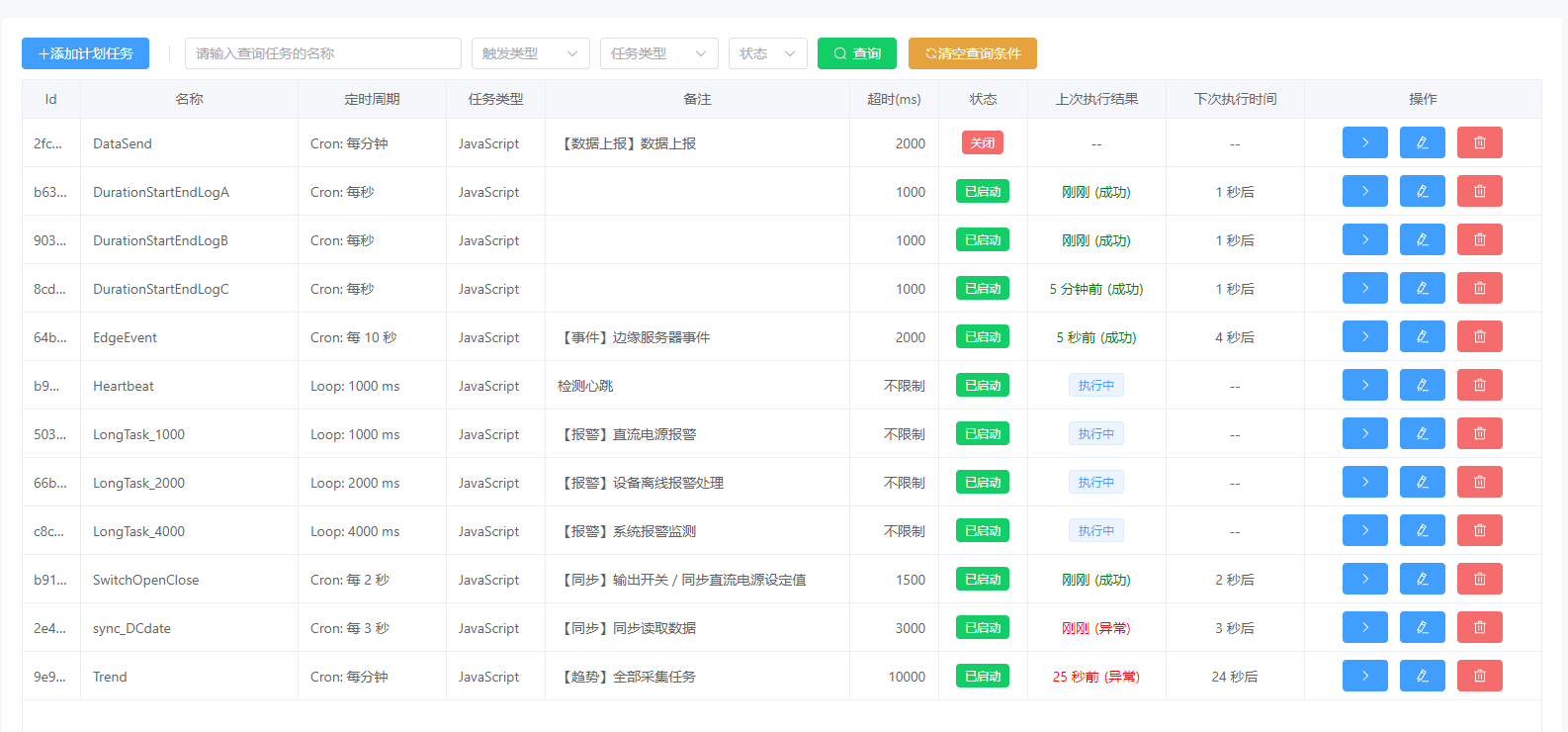Delete the Trend task
The image size is (1568, 732).
1479,676
